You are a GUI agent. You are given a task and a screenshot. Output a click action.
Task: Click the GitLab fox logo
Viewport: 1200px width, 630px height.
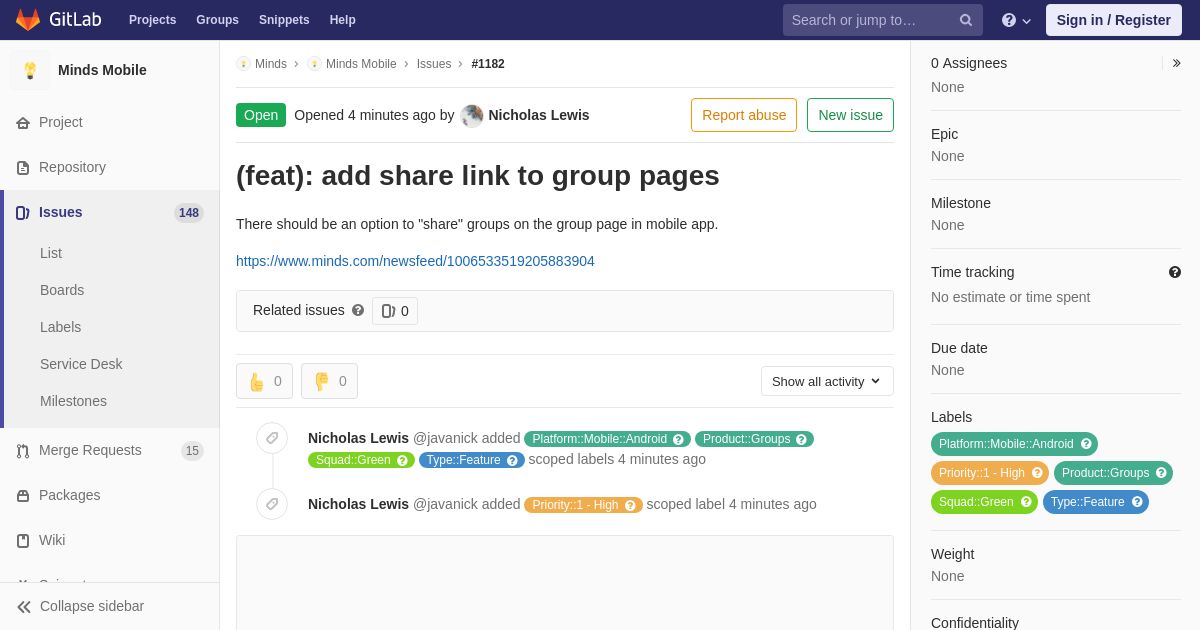(x=28, y=20)
